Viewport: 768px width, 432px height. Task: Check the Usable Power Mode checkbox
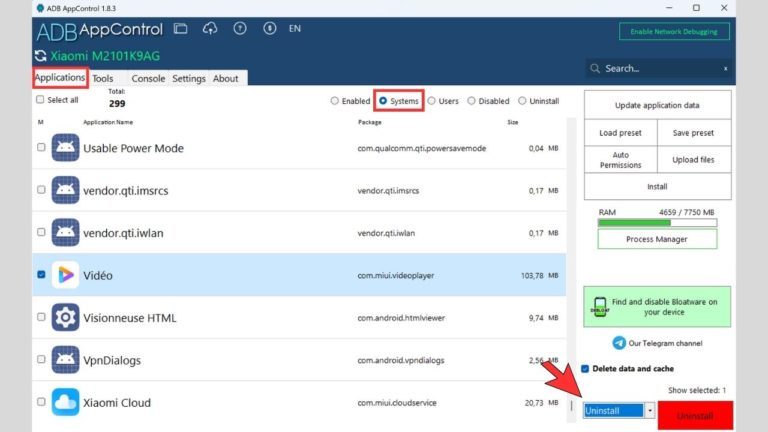click(x=41, y=147)
